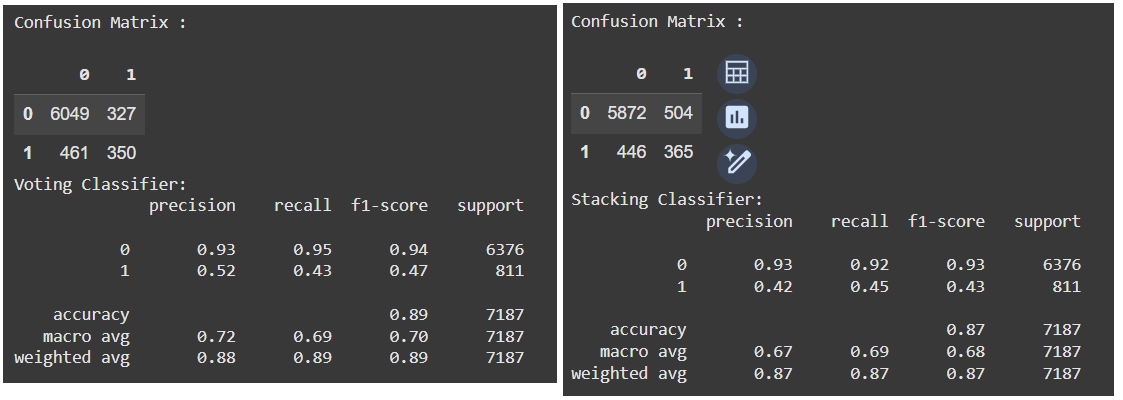Image resolution: width=1123 pixels, height=400 pixels.
Task: Click the 0.42 precision value in the Stacking report
Action: 773,286
